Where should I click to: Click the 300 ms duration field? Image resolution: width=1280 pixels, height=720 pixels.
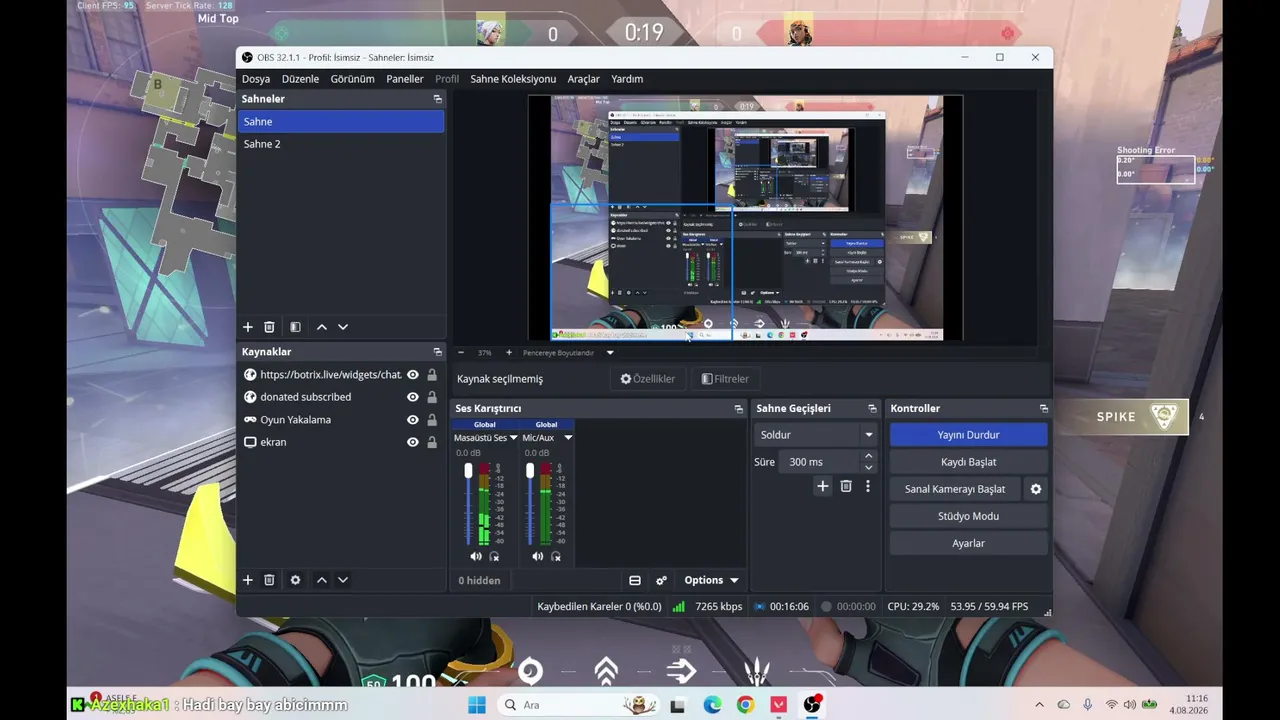(x=820, y=462)
